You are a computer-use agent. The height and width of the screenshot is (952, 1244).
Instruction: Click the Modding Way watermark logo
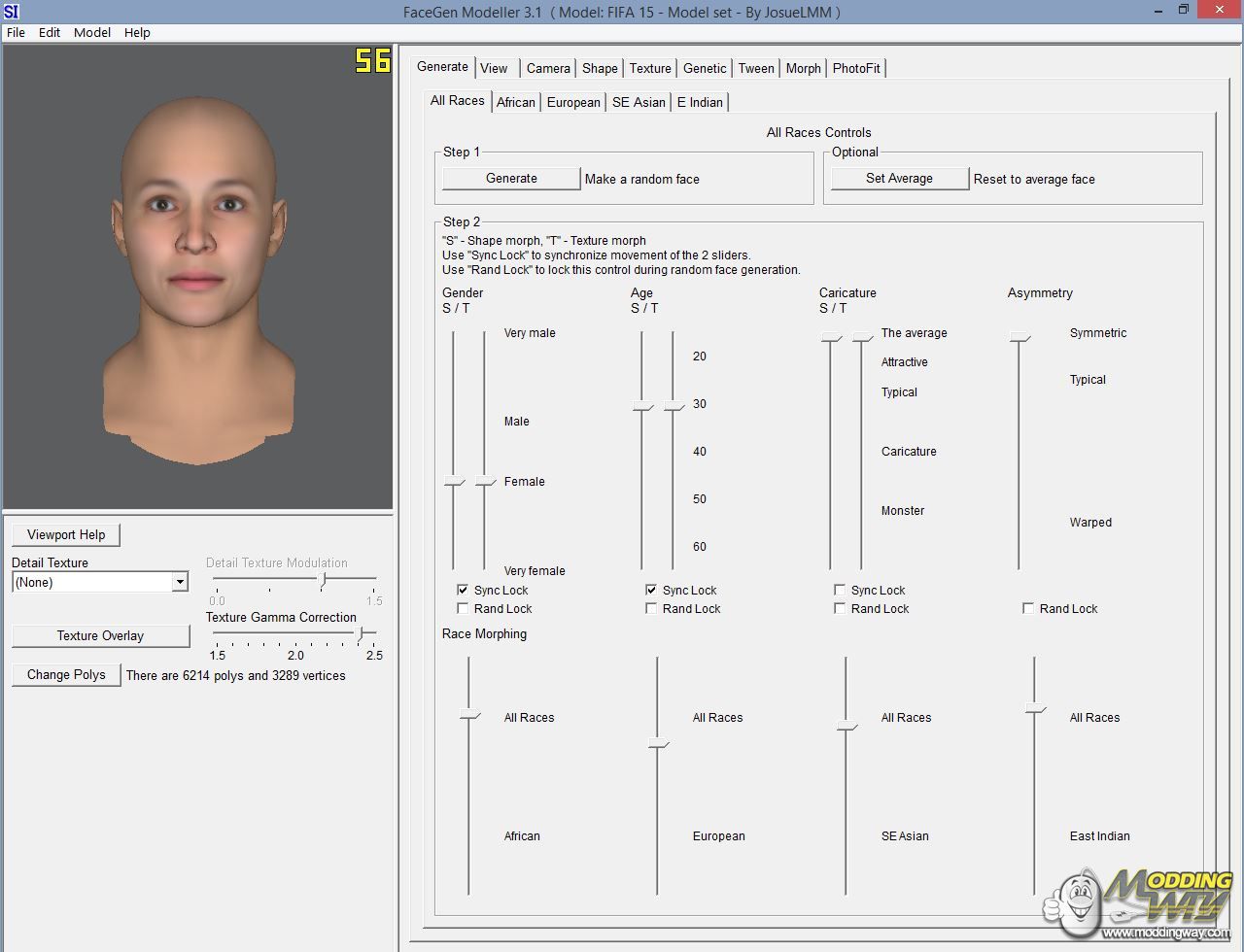click(1140, 905)
